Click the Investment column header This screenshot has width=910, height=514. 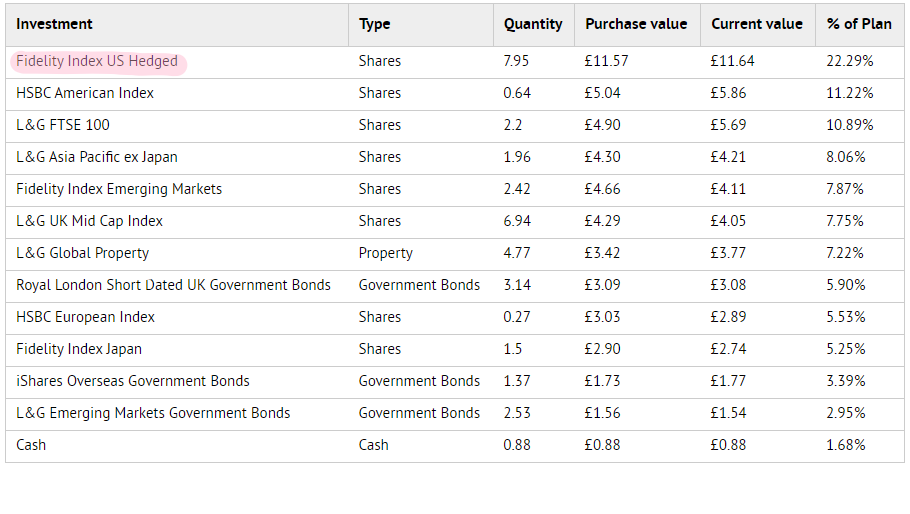point(55,24)
